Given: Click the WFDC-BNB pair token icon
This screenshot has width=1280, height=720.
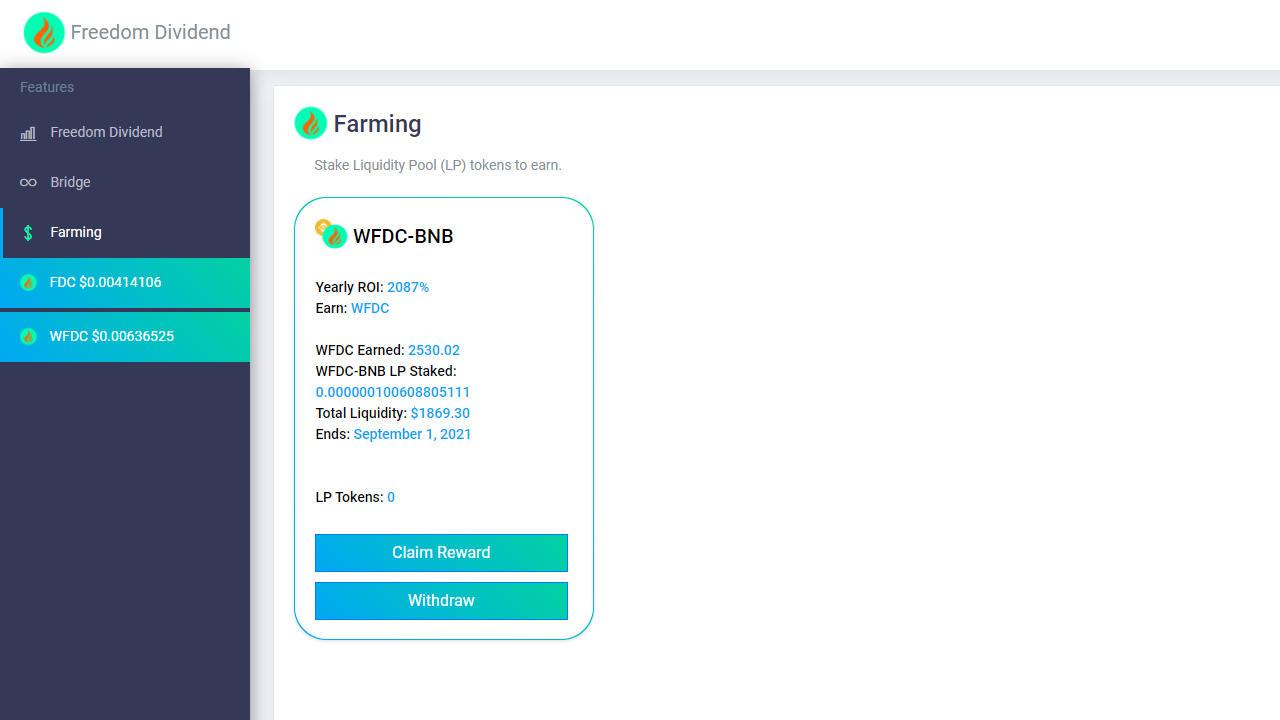Looking at the screenshot, I should pyautogui.click(x=331, y=234).
